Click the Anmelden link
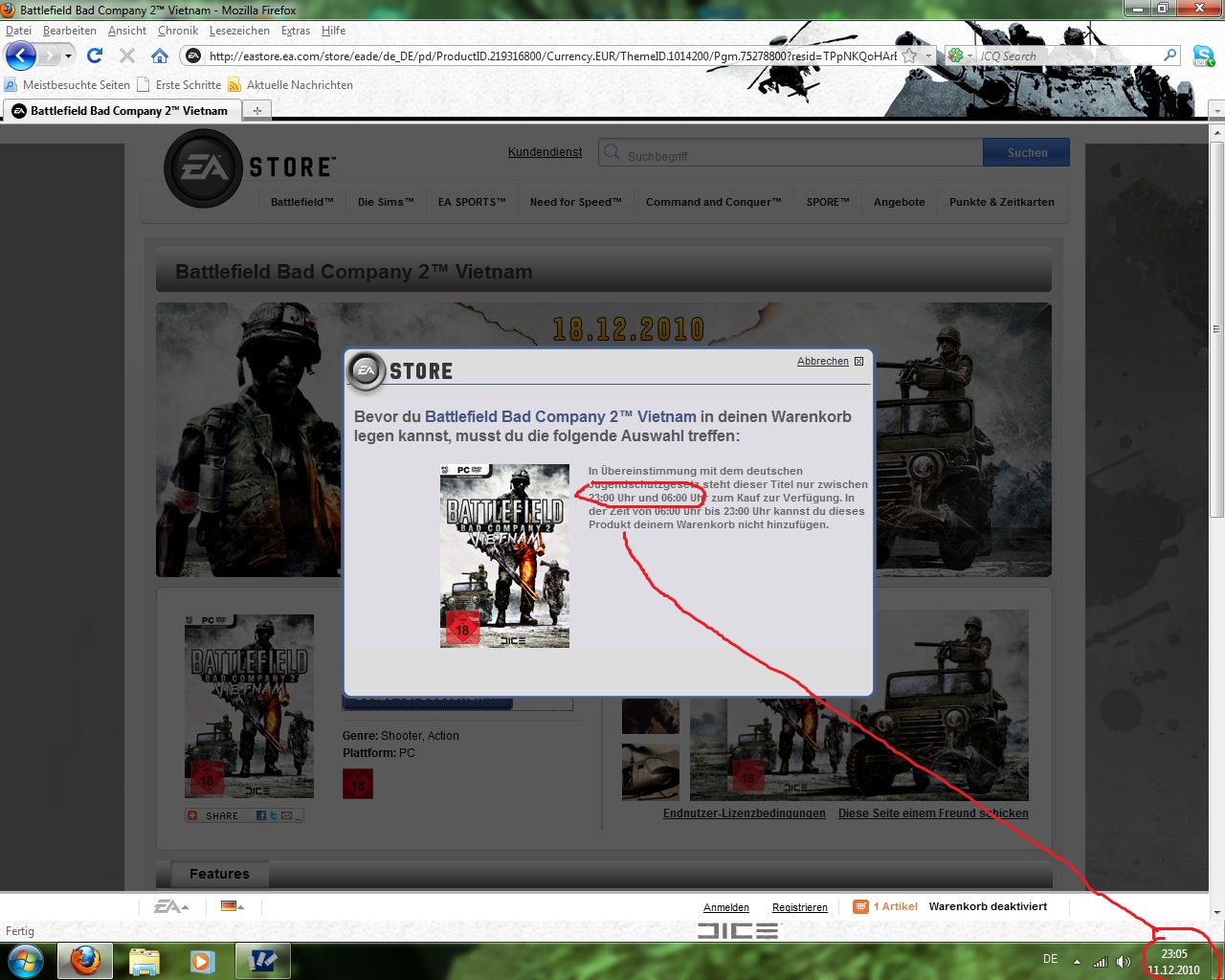1225x980 pixels. click(726, 907)
